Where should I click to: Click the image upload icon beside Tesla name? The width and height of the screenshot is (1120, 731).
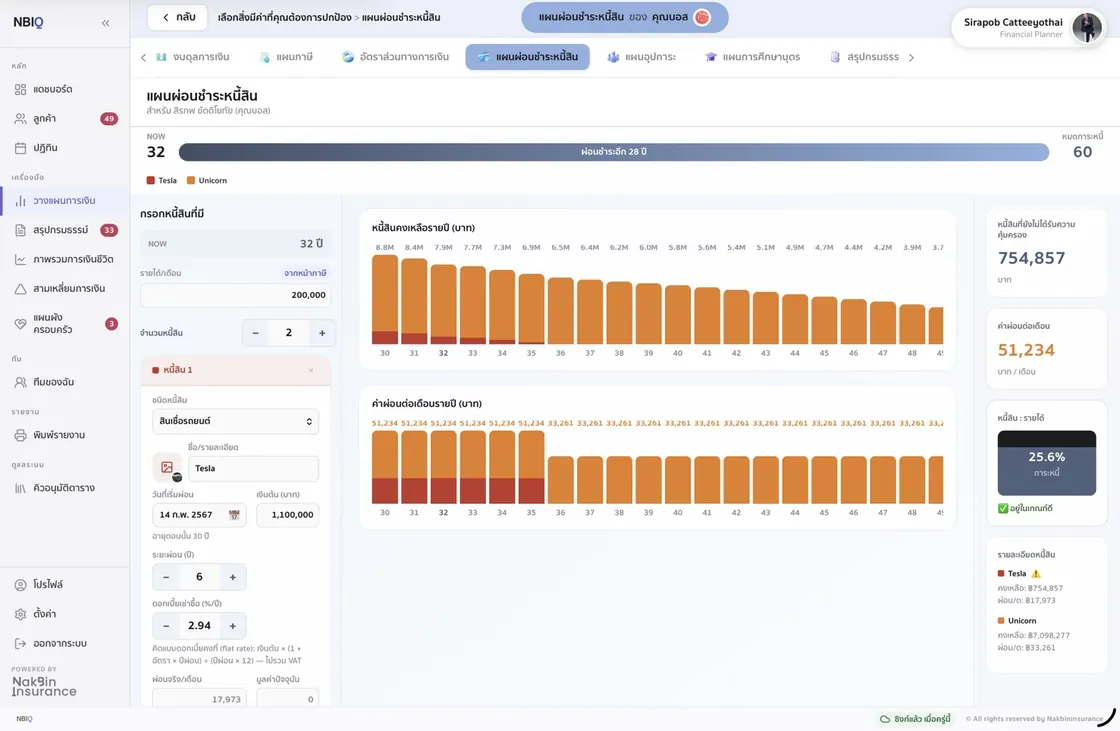(x=167, y=468)
